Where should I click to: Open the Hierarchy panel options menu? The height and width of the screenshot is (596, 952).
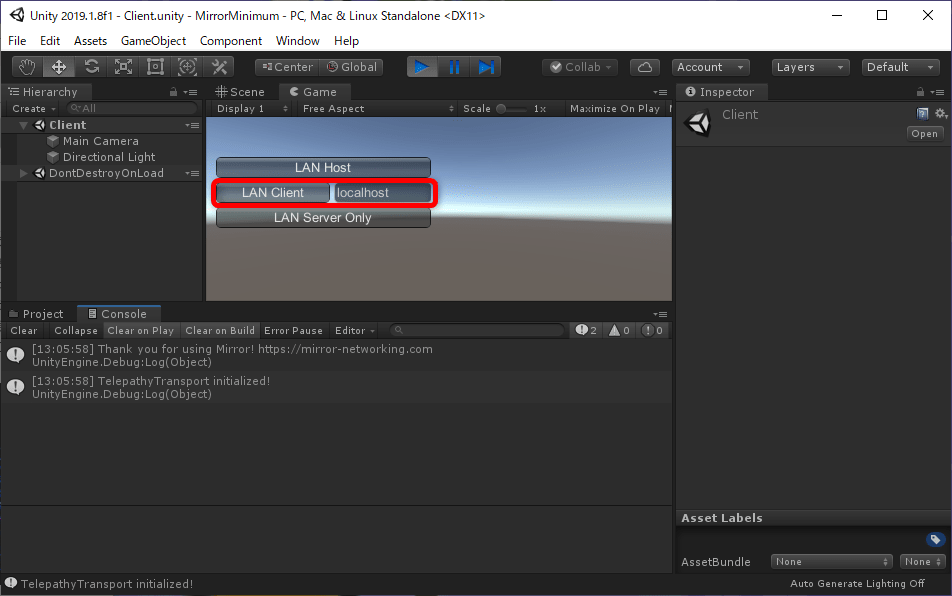coord(191,92)
